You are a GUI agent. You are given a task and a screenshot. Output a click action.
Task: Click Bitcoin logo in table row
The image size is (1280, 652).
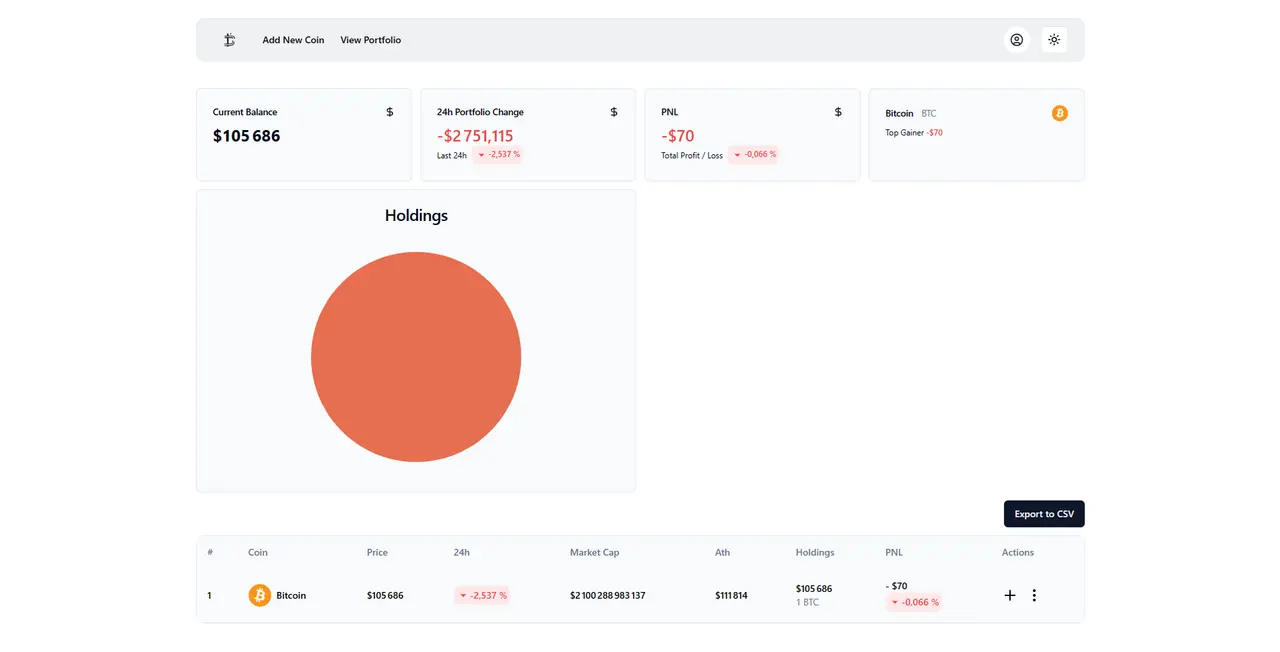[x=259, y=595]
